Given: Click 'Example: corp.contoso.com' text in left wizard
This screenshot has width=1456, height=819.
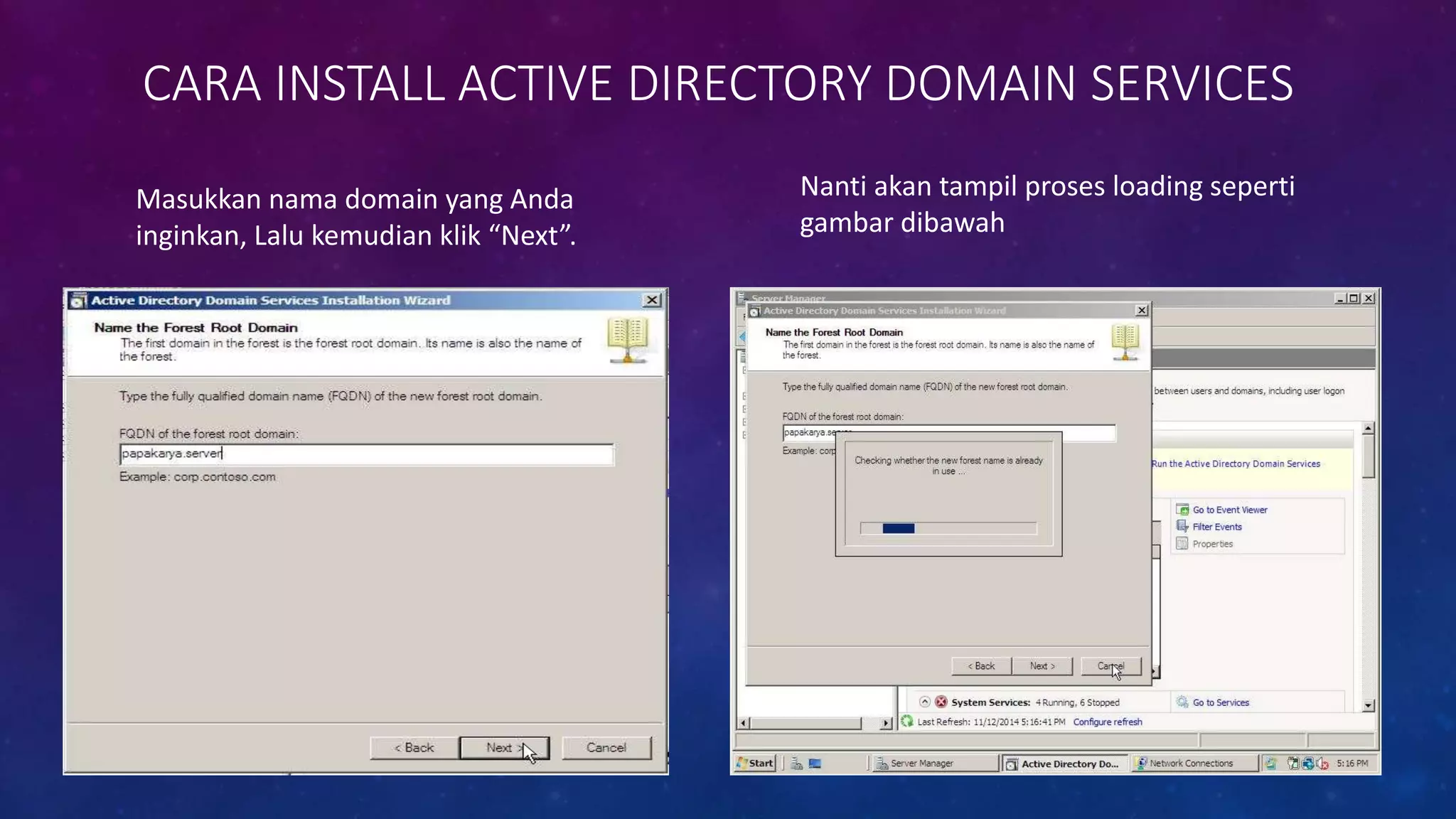Looking at the screenshot, I should pyautogui.click(x=197, y=477).
